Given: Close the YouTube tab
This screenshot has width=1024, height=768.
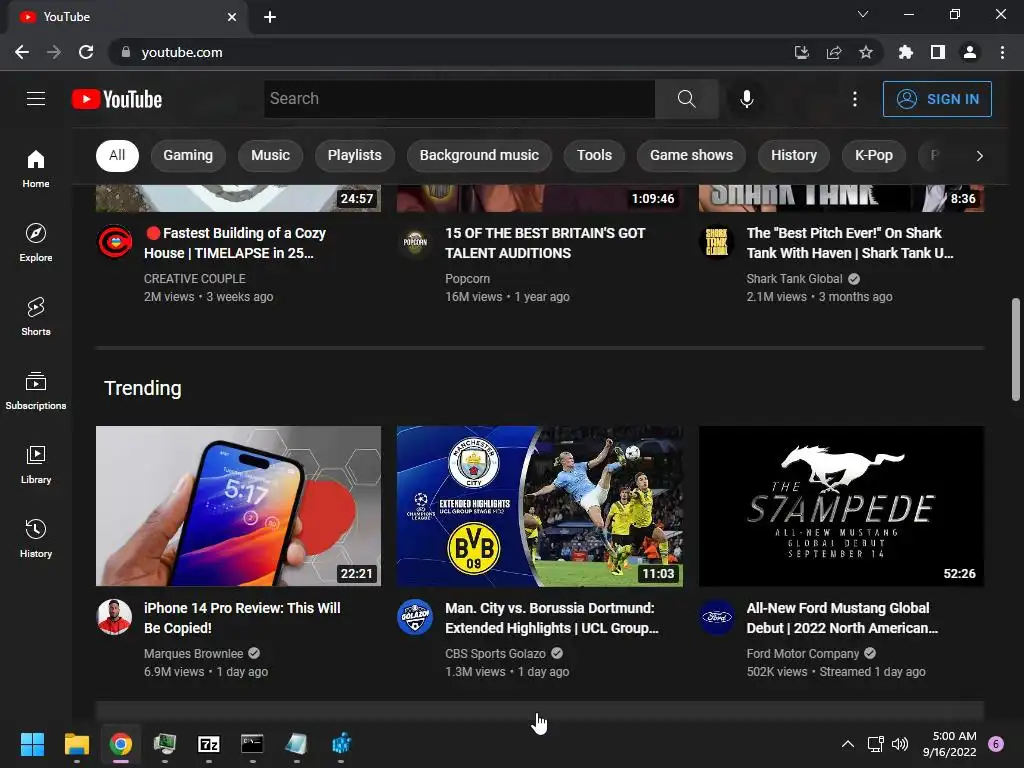Looking at the screenshot, I should coord(232,17).
